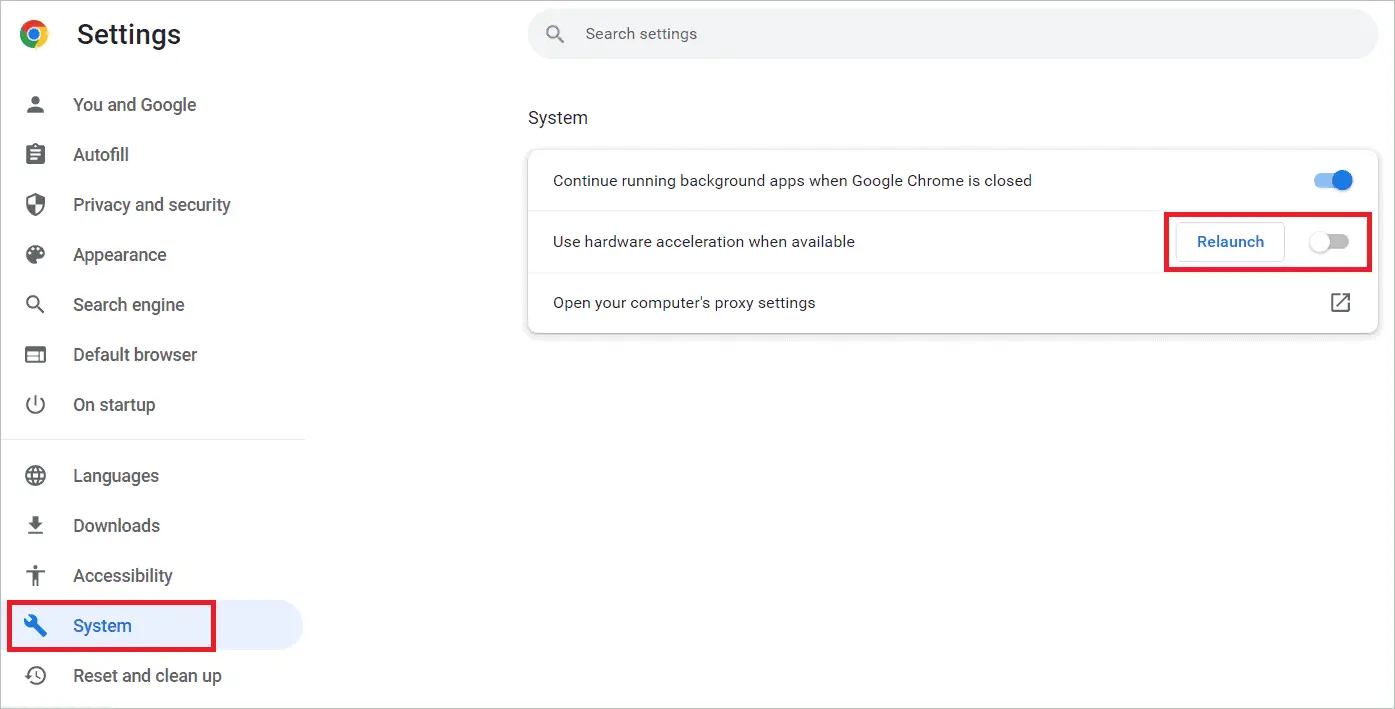The width and height of the screenshot is (1395, 709).
Task: Open Languages via the globe icon
Action: pos(35,475)
